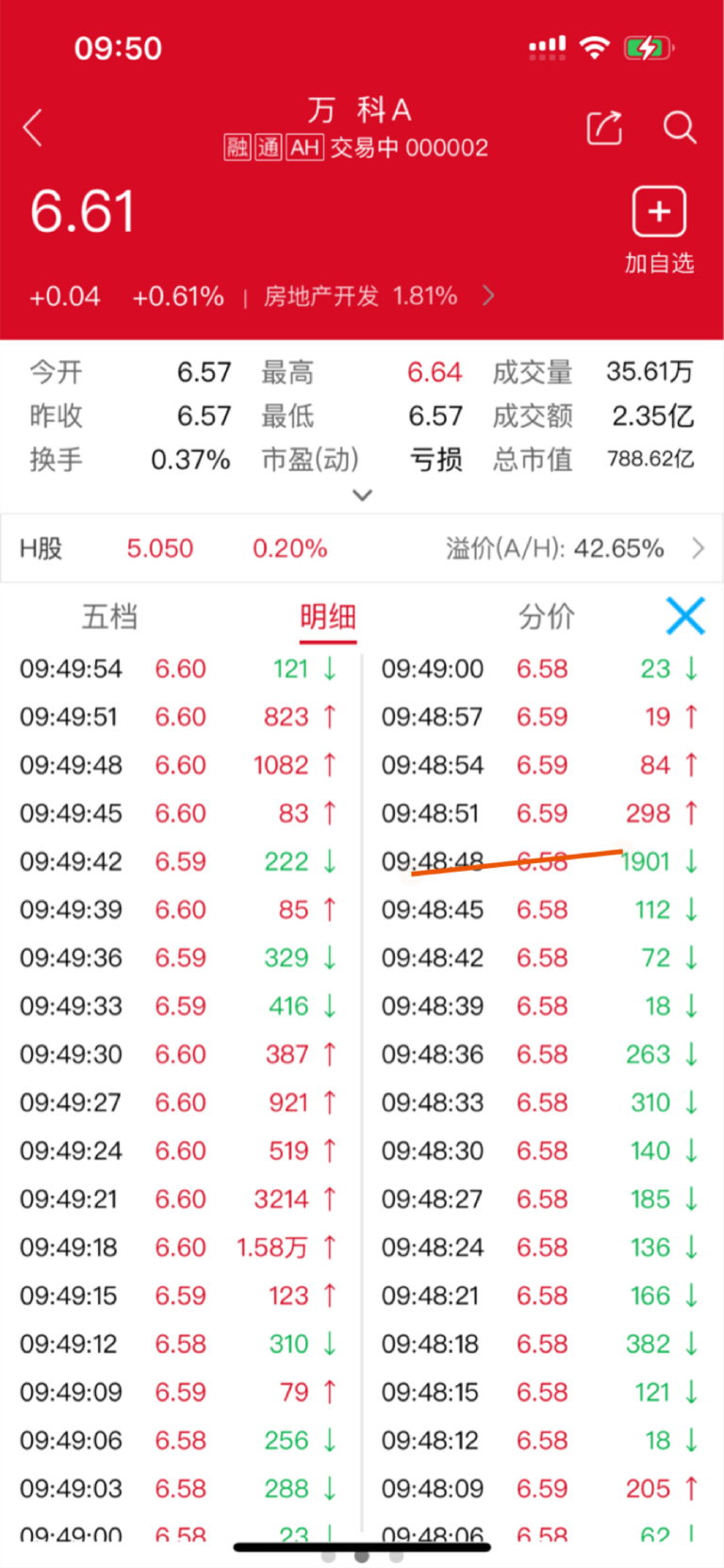724x1568 pixels.
Task: Select the 09:48:48 trade of 1901
Action: (540, 861)
